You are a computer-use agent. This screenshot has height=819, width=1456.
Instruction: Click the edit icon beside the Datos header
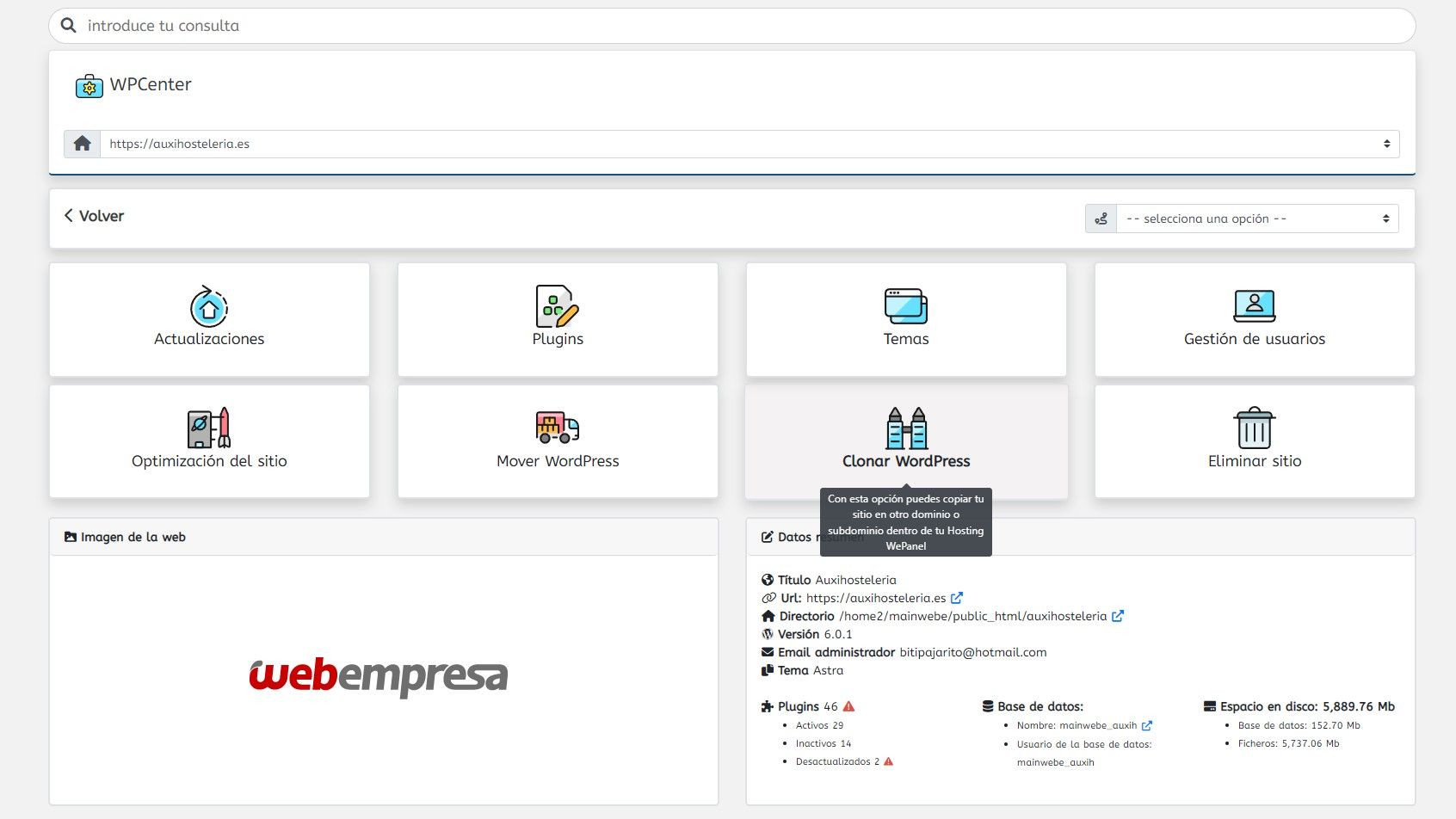click(768, 537)
